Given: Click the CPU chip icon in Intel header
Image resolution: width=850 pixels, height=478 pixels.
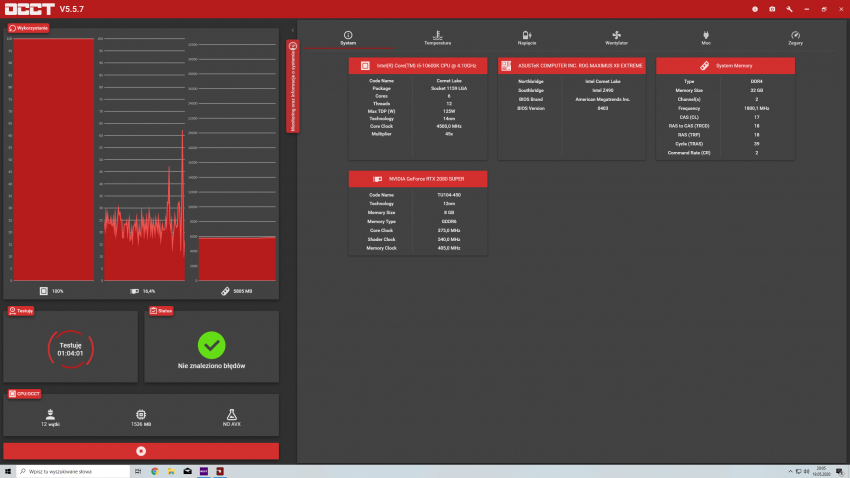Looking at the screenshot, I should [365, 66].
